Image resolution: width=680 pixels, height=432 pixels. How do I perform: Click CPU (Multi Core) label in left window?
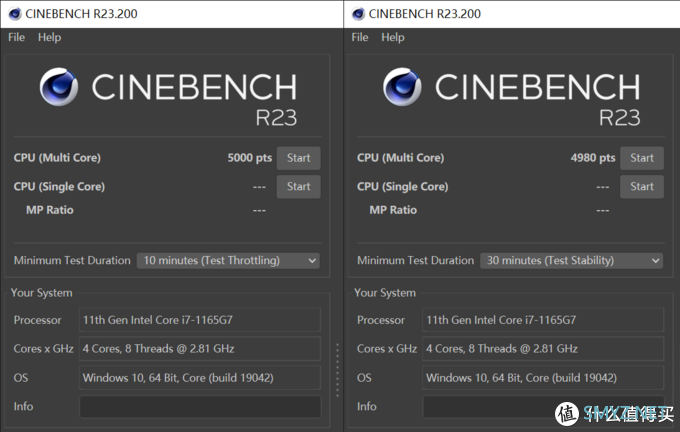pyautogui.click(x=57, y=158)
